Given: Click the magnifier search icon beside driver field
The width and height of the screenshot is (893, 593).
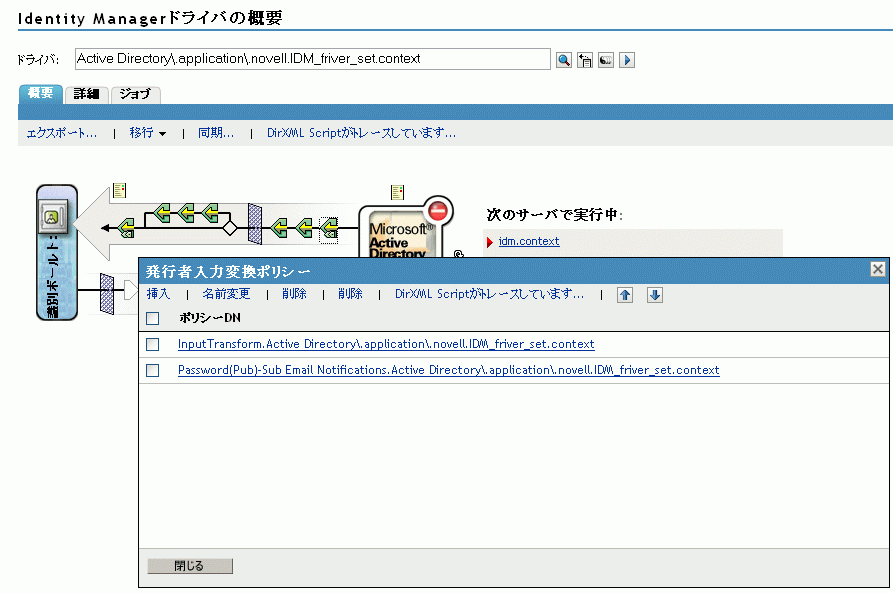Looking at the screenshot, I should pos(563,60).
